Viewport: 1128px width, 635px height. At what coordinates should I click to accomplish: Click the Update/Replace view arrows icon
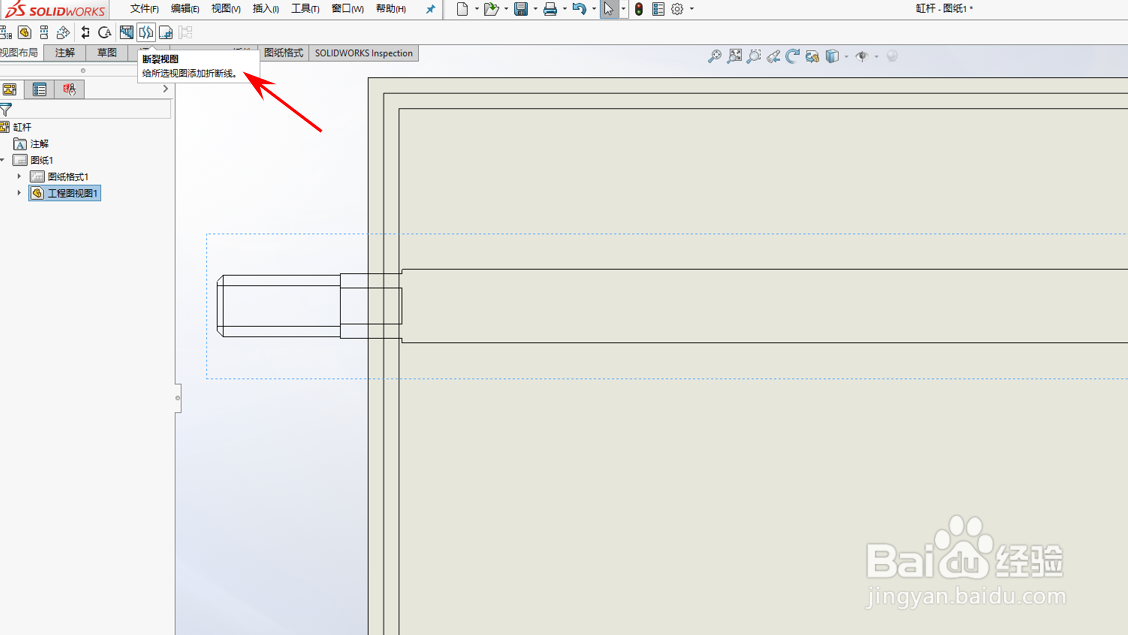tap(86, 32)
